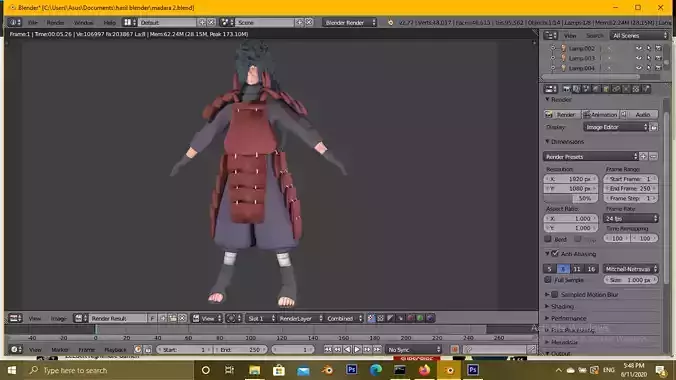Toggle Lamp.002 selectability cursor icon

click(648, 48)
